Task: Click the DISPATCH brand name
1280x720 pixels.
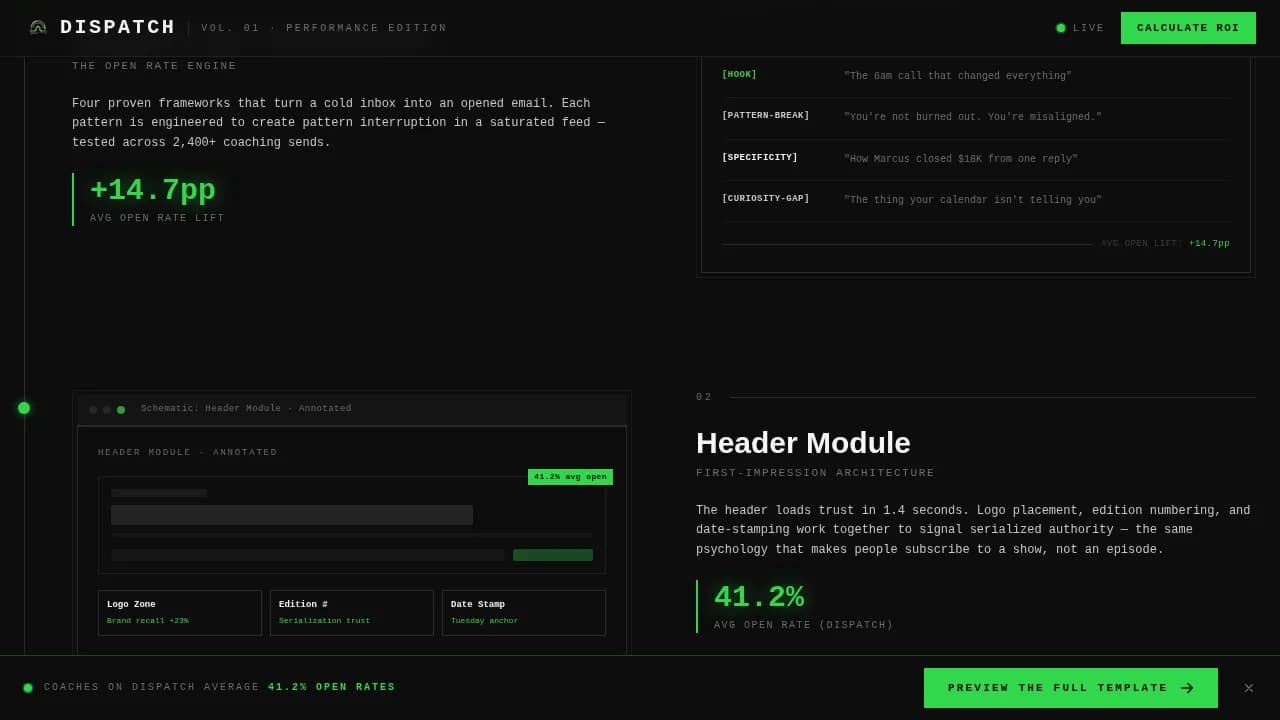Action: click(118, 28)
